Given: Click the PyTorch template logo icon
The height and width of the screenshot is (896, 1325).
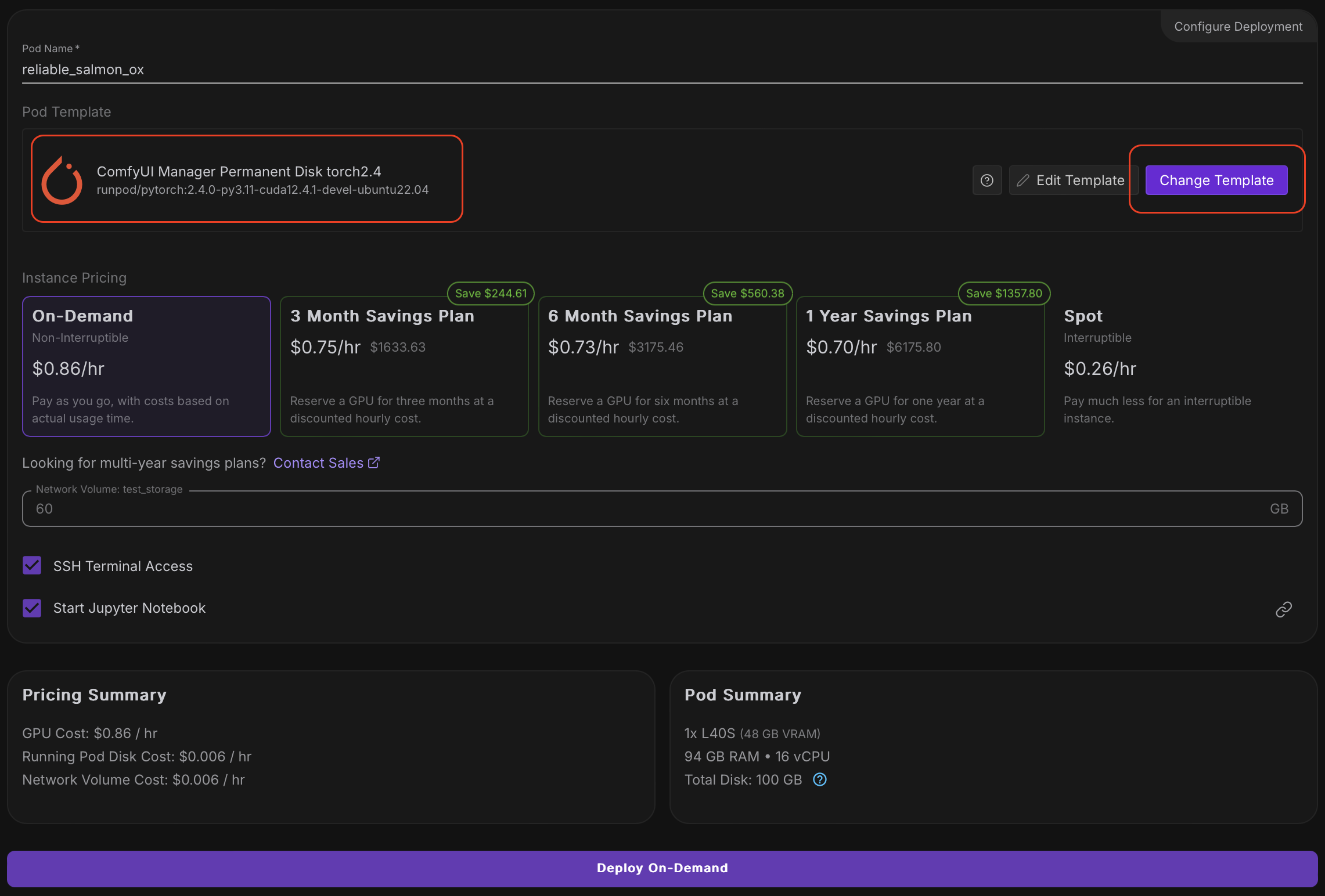Looking at the screenshot, I should (62, 180).
